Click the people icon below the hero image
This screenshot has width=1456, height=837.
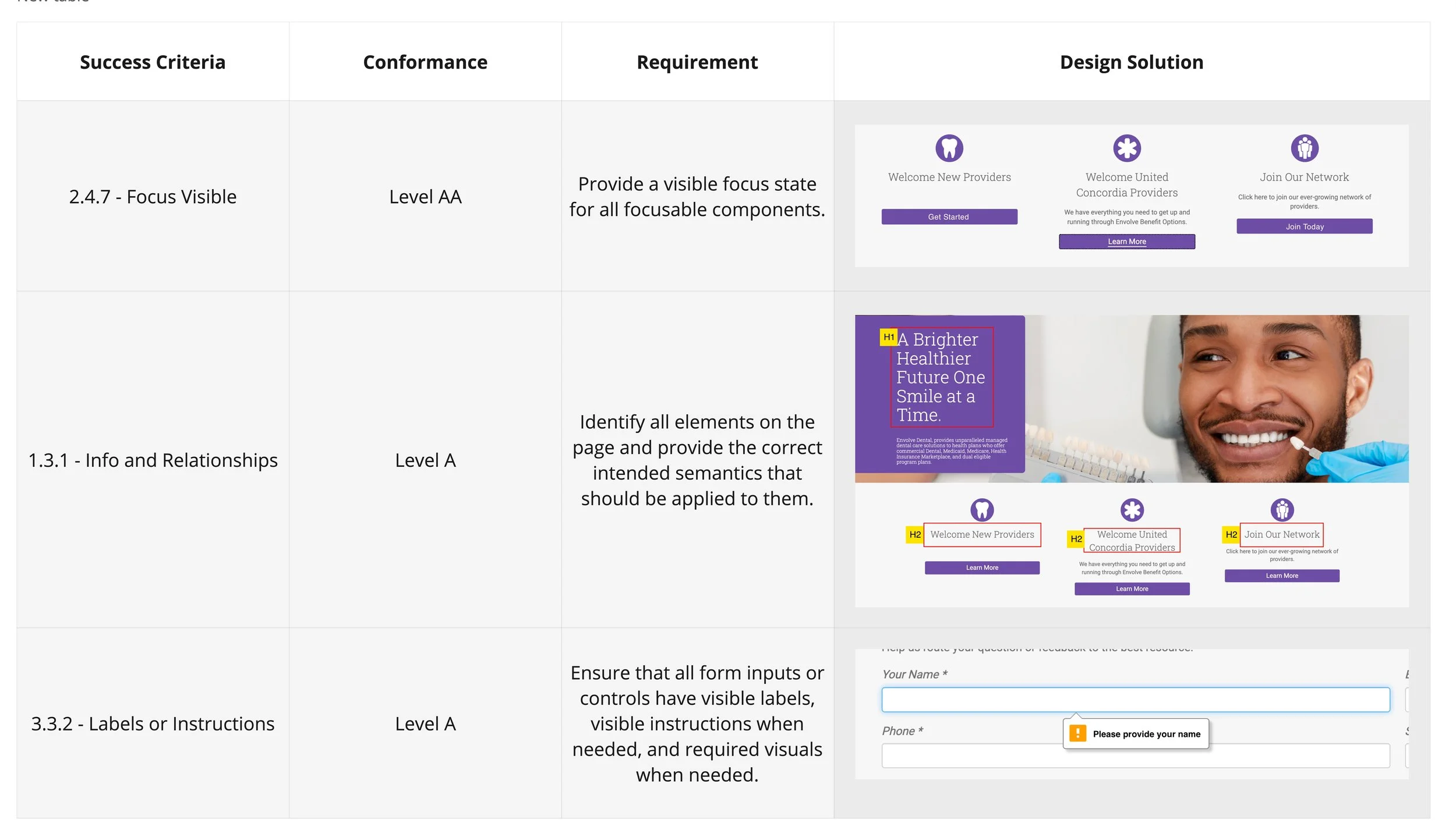(1282, 510)
